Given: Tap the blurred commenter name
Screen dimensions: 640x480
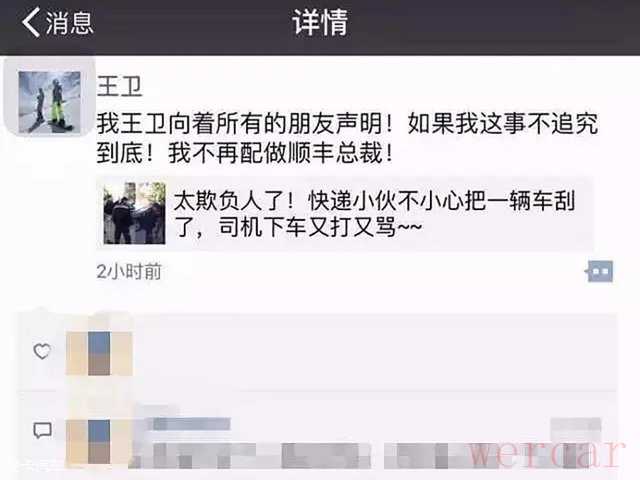Looking at the screenshot, I should 192,424.
